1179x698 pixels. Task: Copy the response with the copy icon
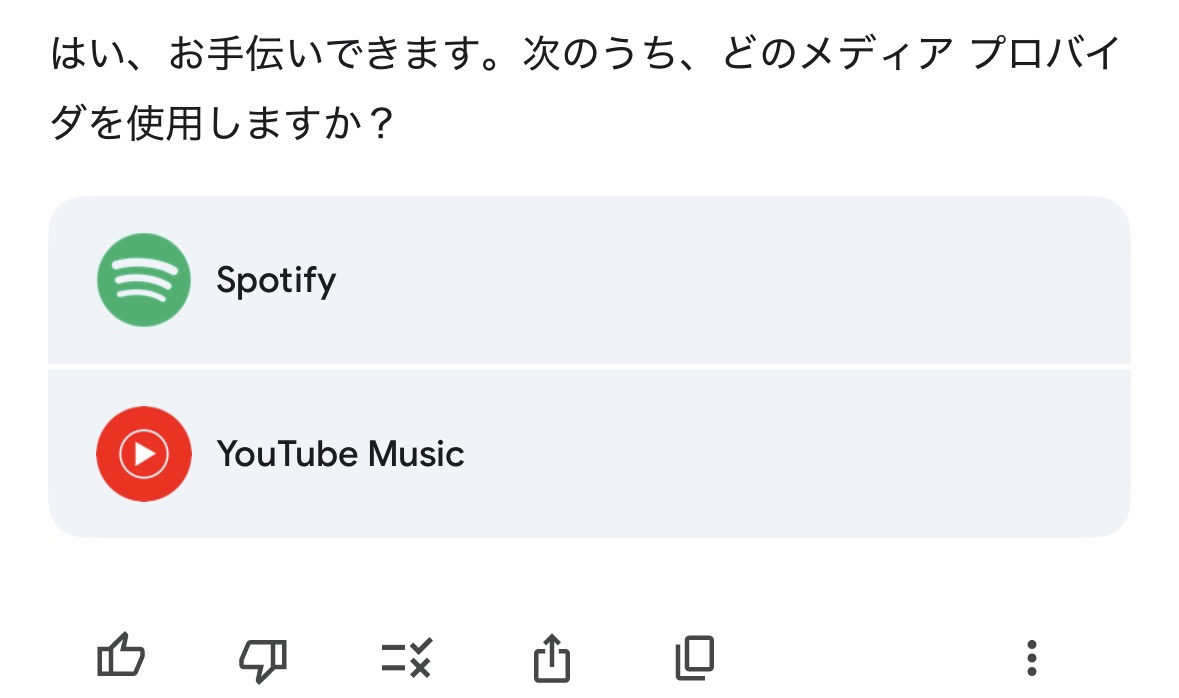pyautogui.click(x=695, y=658)
